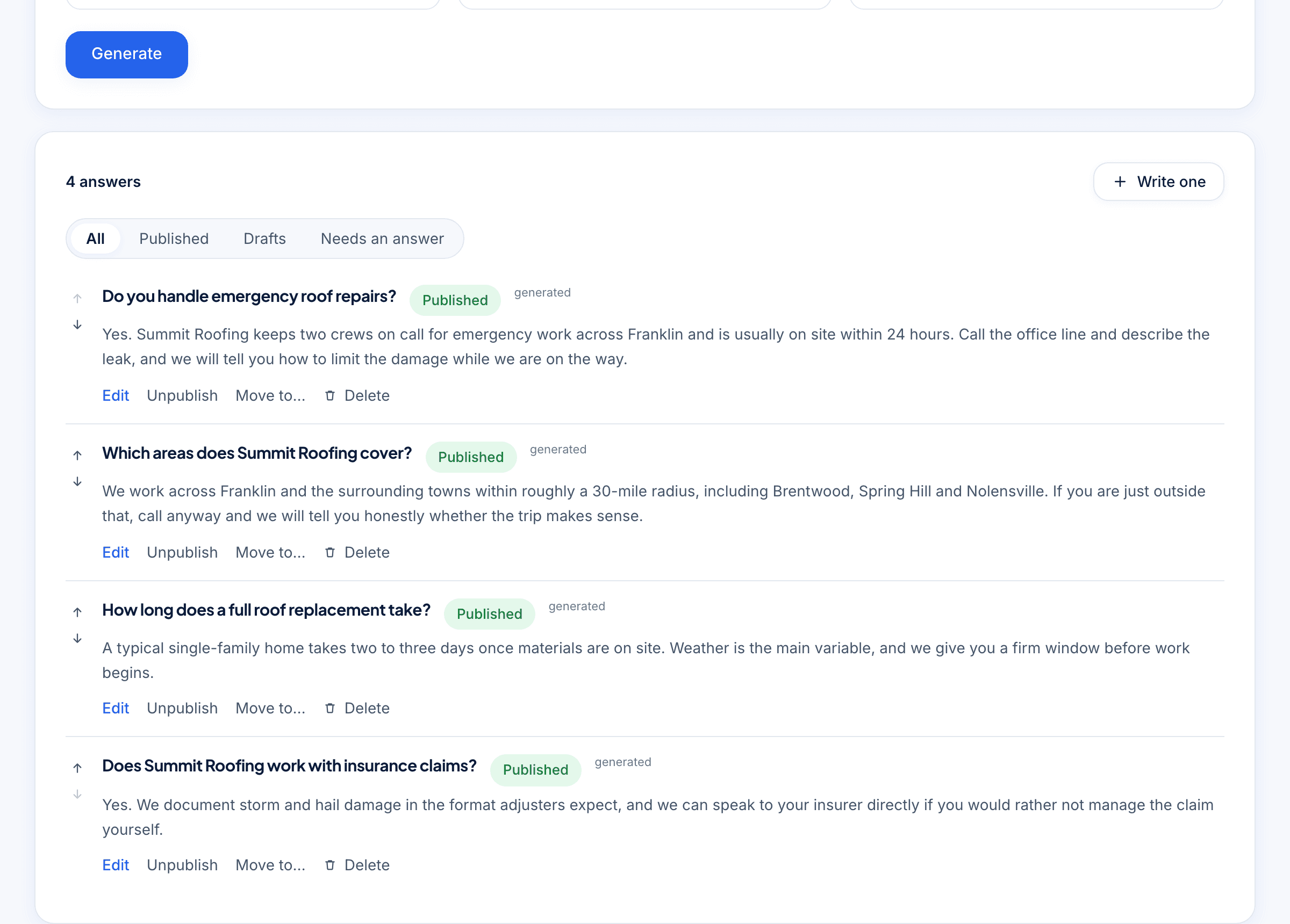
Task: Click the Published badge on roof replacement
Action: point(489,614)
